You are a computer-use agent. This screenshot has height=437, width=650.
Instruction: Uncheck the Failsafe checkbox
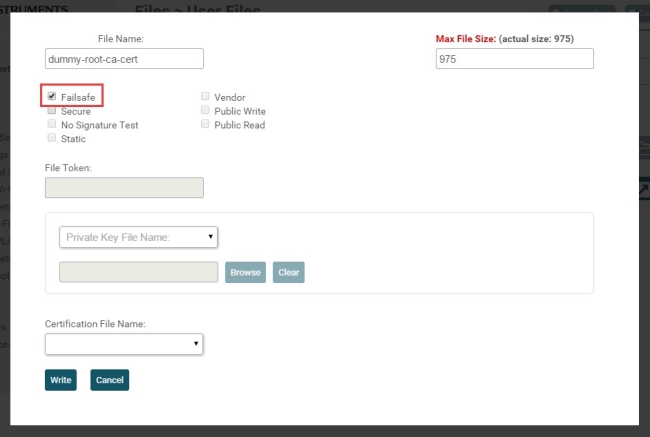[52, 97]
